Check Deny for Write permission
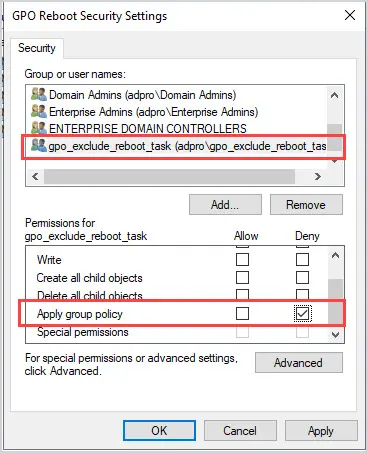Screen dimensions: 368x453 click(x=302, y=259)
